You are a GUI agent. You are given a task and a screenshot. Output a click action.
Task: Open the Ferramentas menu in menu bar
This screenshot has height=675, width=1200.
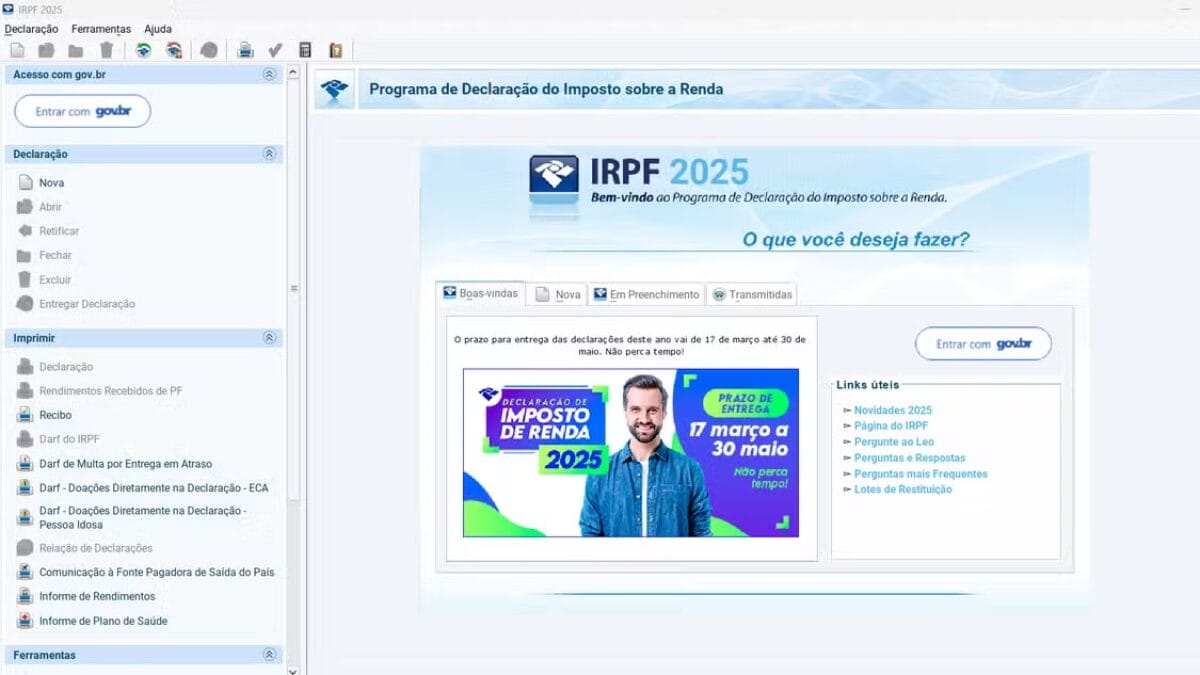(101, 29)
